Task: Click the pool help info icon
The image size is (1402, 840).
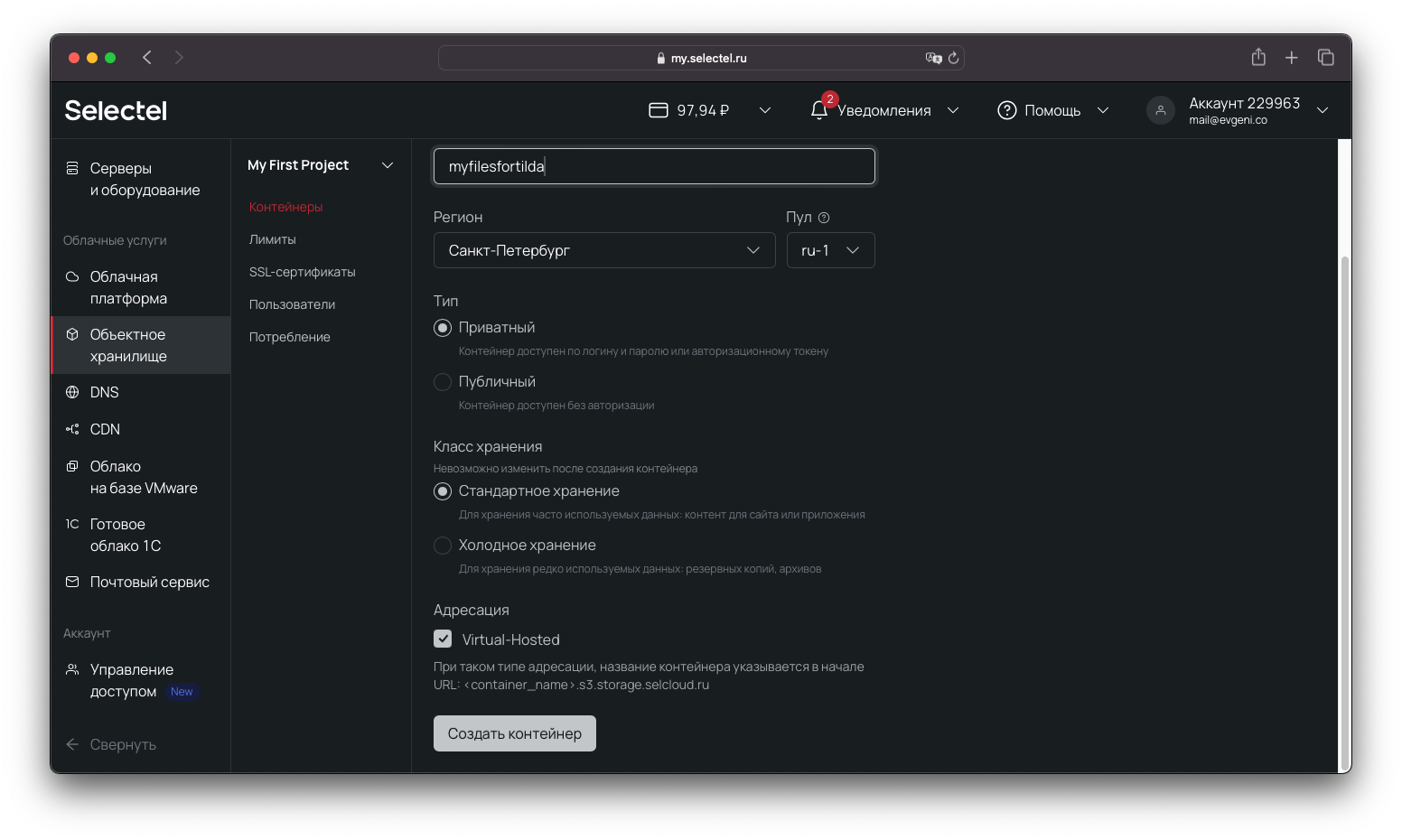Action: (824, 218)
